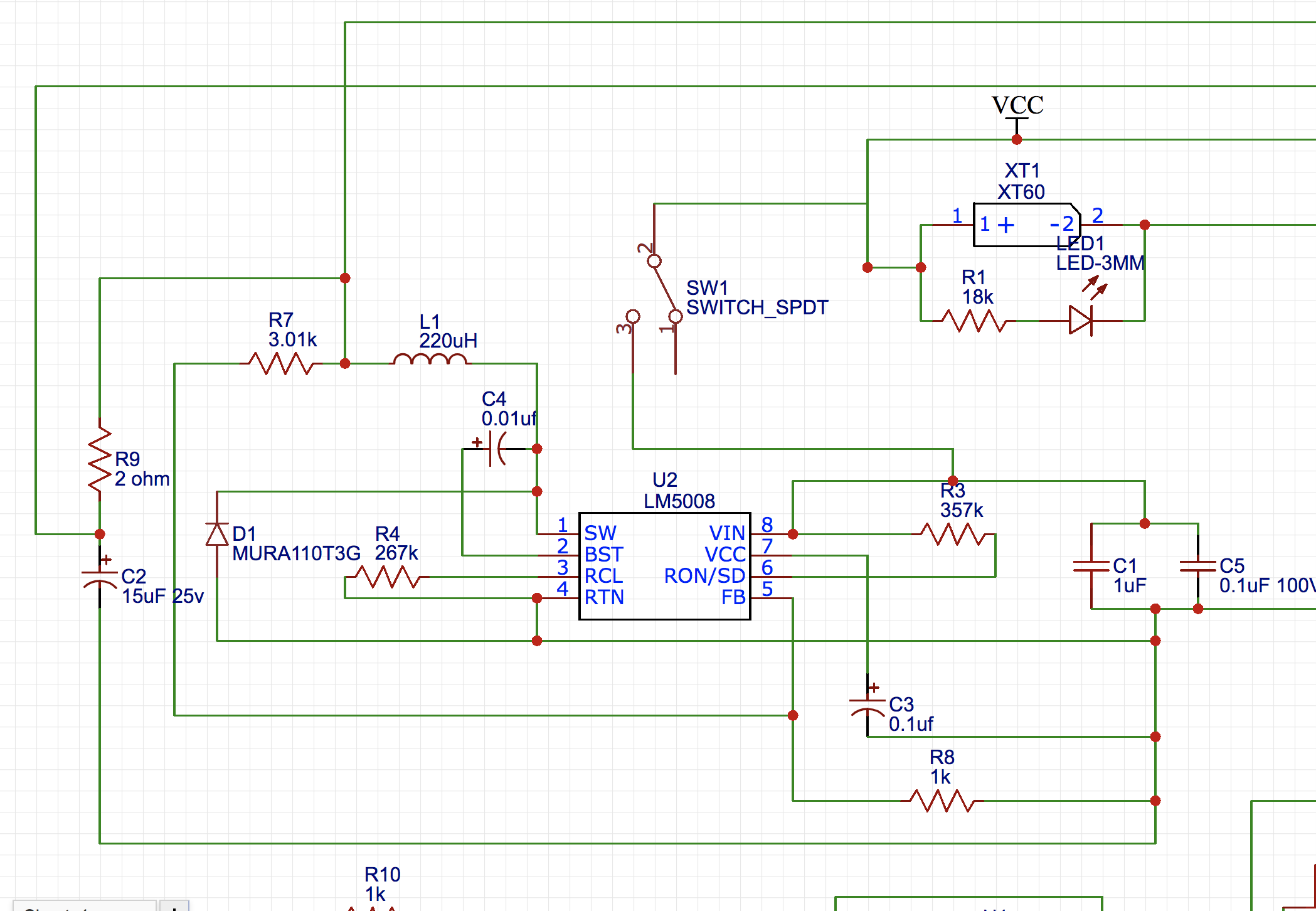
Task: Click the 0.01uf value of C4
Action: tap(509, 418)
